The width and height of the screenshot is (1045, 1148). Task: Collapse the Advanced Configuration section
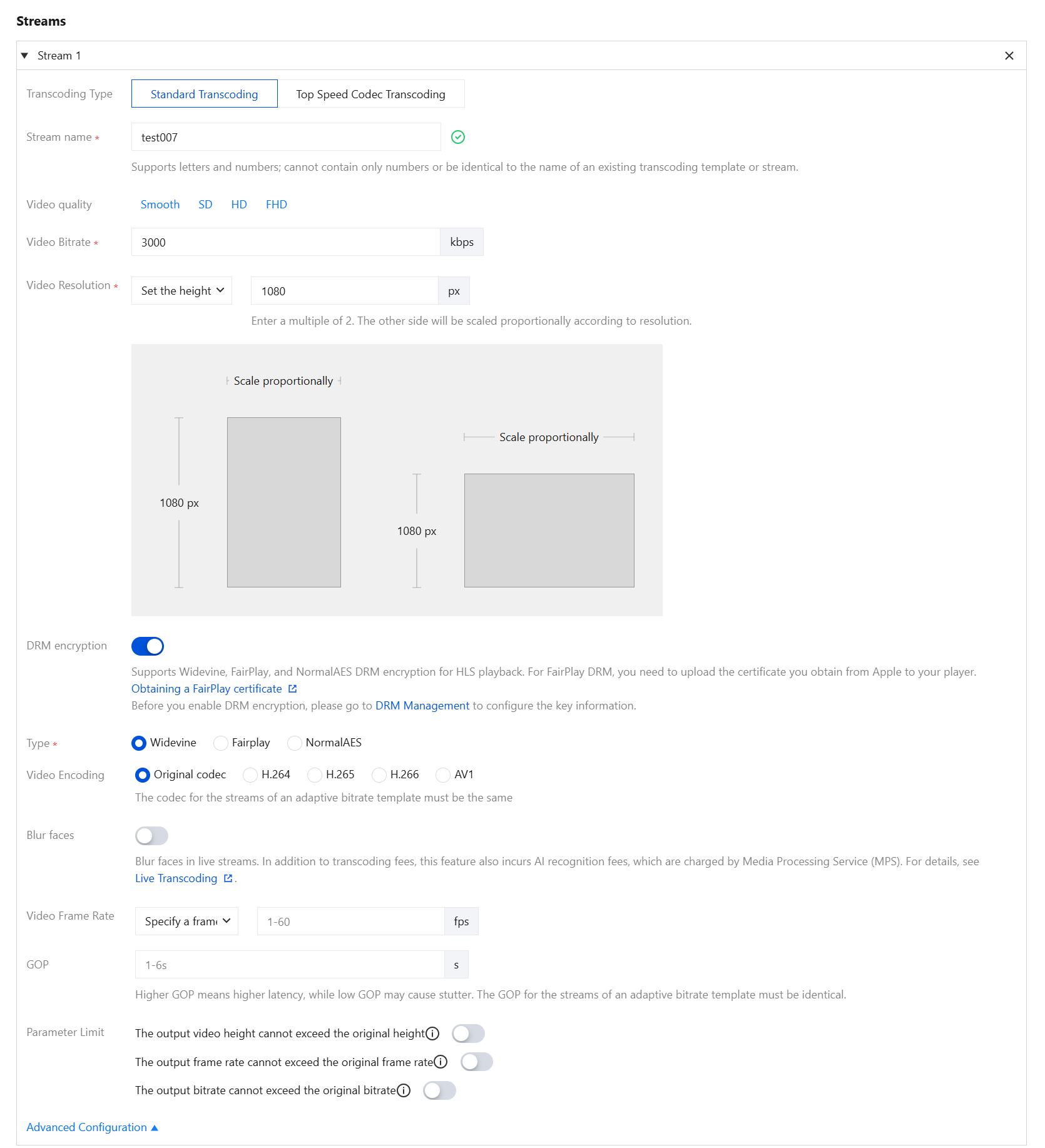tap(92, 1127)
